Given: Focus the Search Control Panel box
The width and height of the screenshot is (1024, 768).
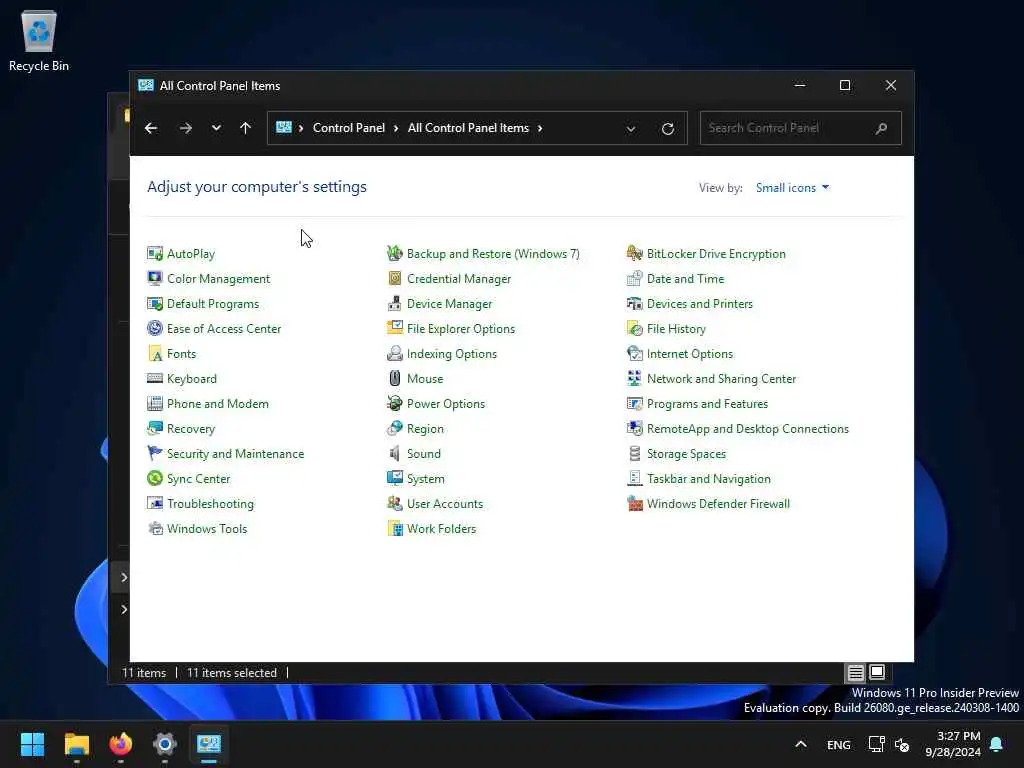Looking at the screenshot, I should pyautogui.click(x=801, y=128).
